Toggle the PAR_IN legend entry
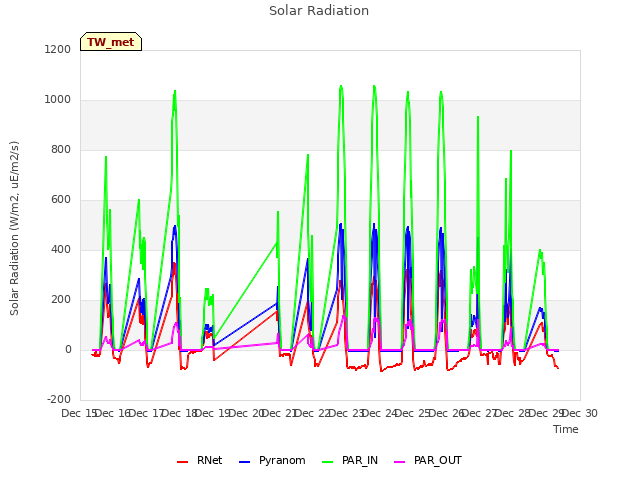640x480 pixels. click(x=350, y=460)
